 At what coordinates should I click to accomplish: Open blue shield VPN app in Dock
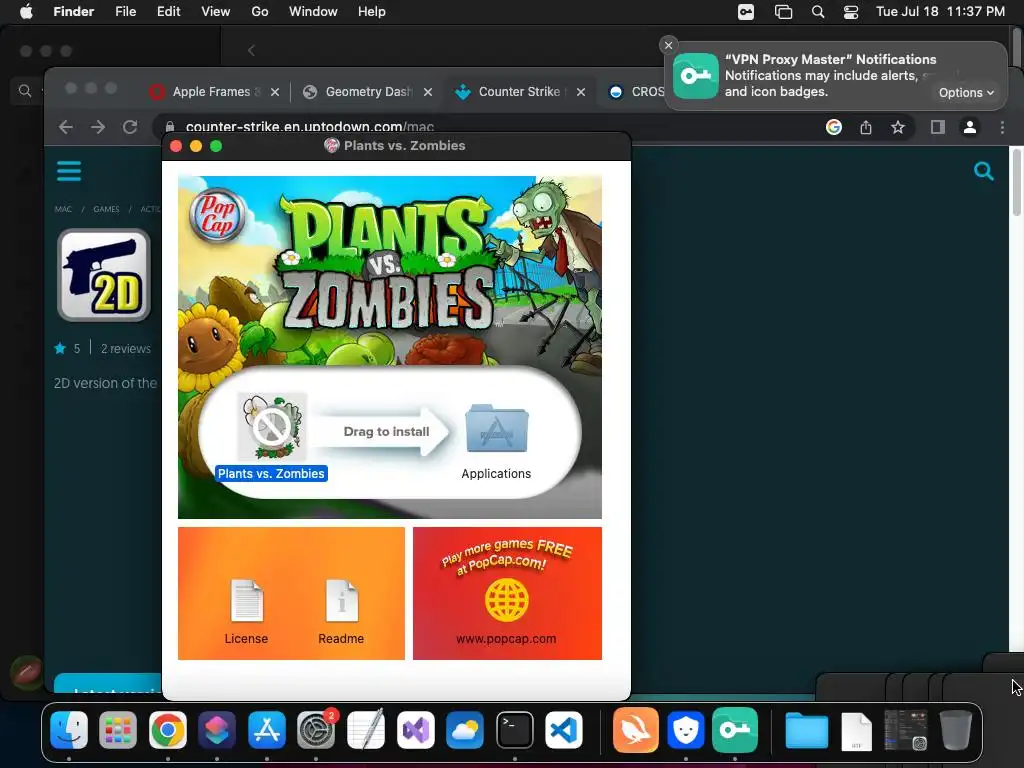click(686, 730)
